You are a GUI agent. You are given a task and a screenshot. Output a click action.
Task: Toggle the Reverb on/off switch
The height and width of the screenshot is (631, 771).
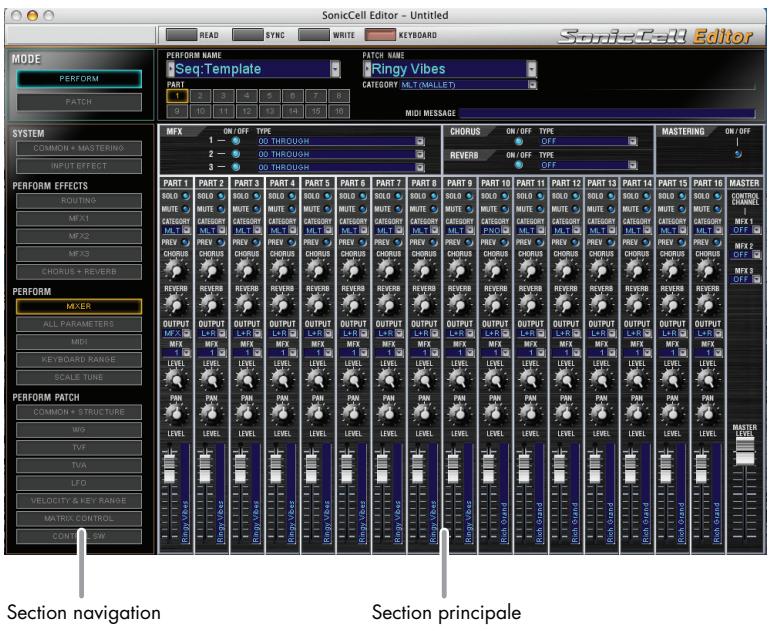(x=518, y=165)
